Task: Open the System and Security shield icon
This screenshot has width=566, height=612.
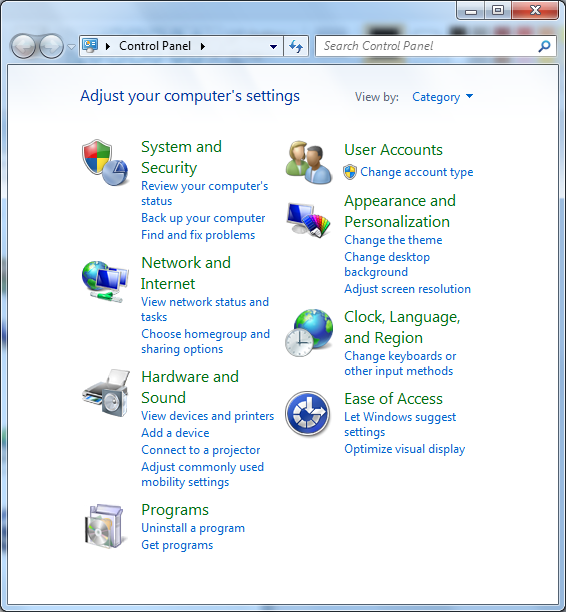Action: (x=105, y=162)
